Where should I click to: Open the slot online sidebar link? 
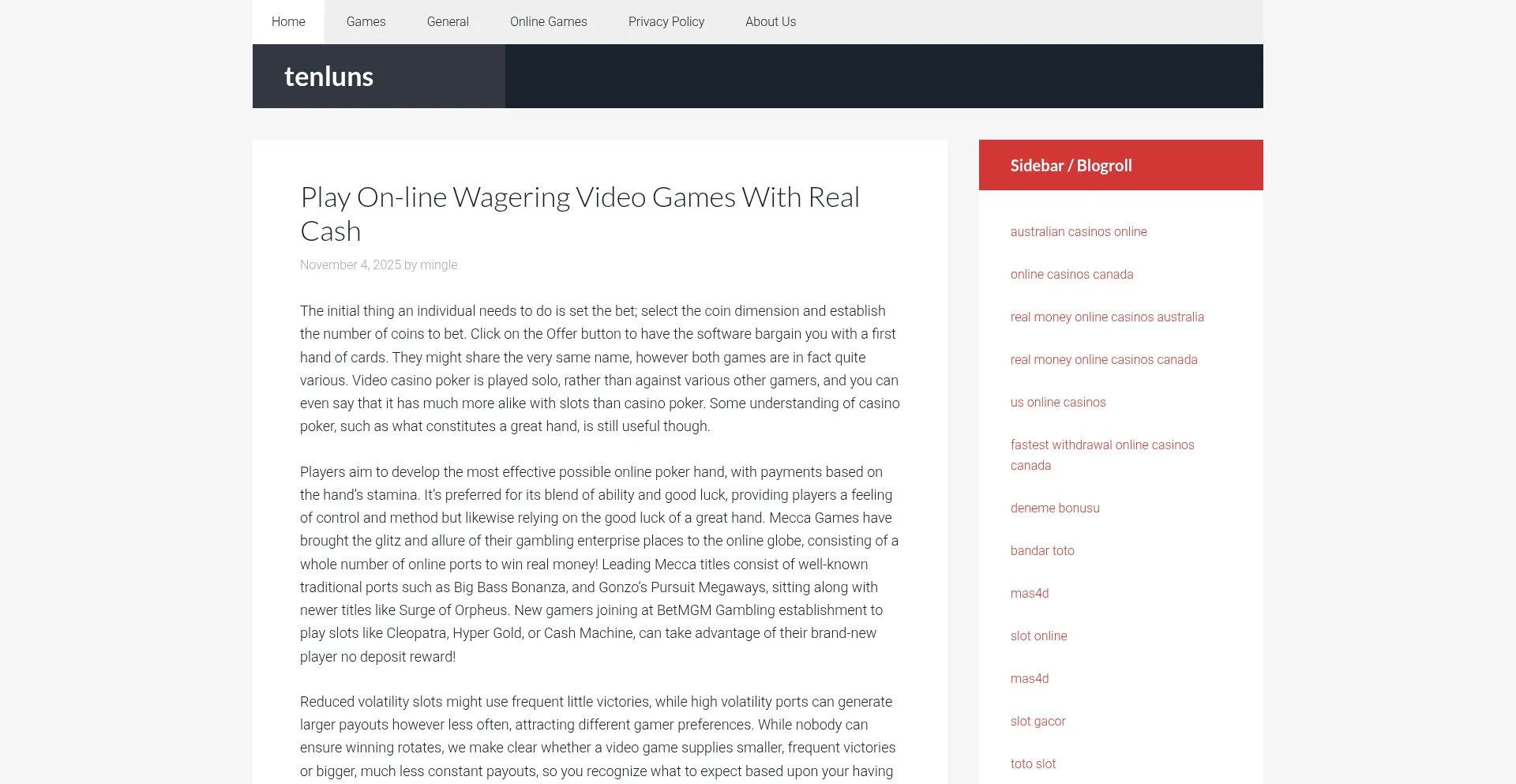[1038, 636]
